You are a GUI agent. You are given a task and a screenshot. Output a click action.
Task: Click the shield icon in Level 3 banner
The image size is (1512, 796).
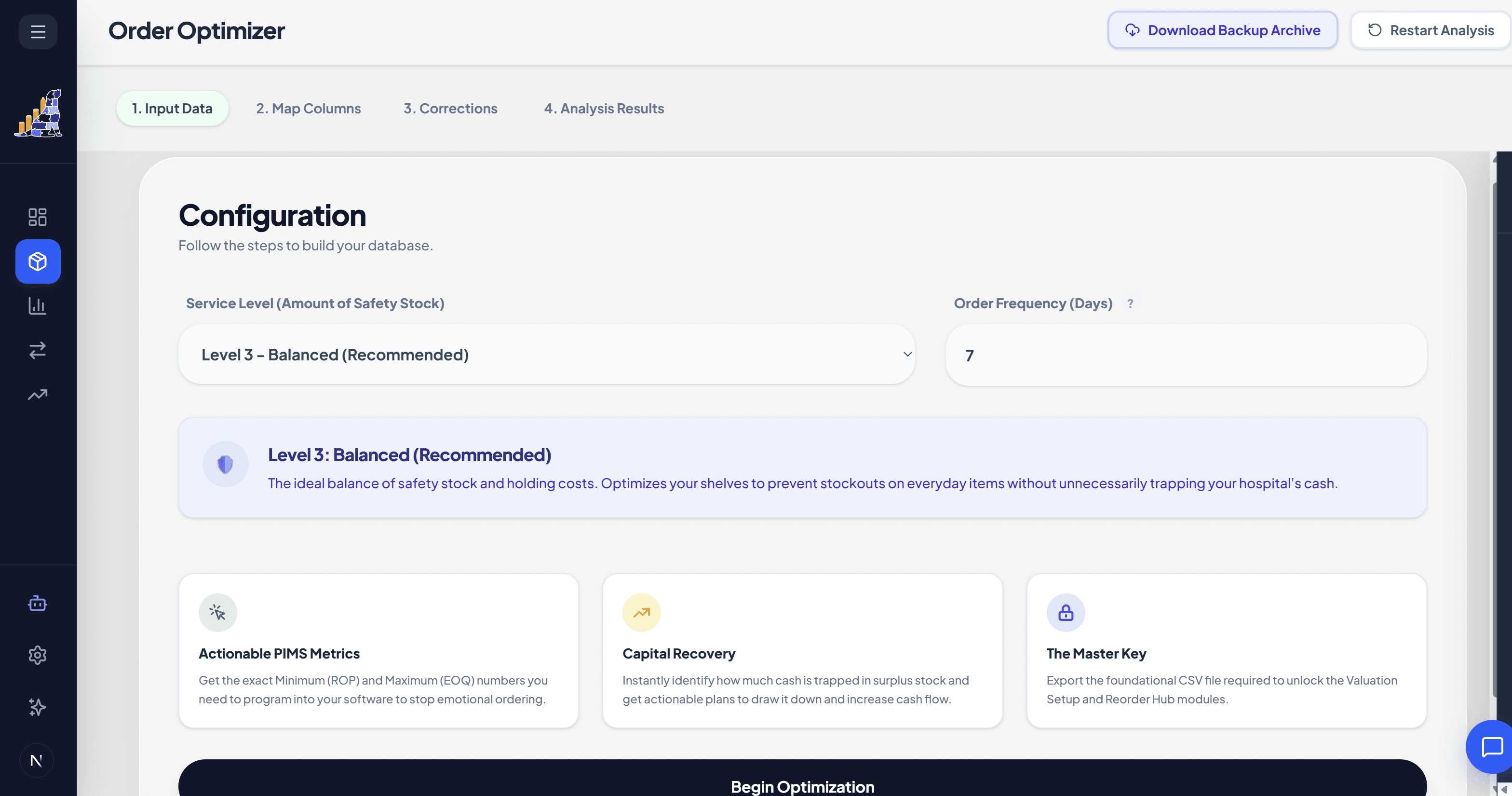click(x=225, y=464)
